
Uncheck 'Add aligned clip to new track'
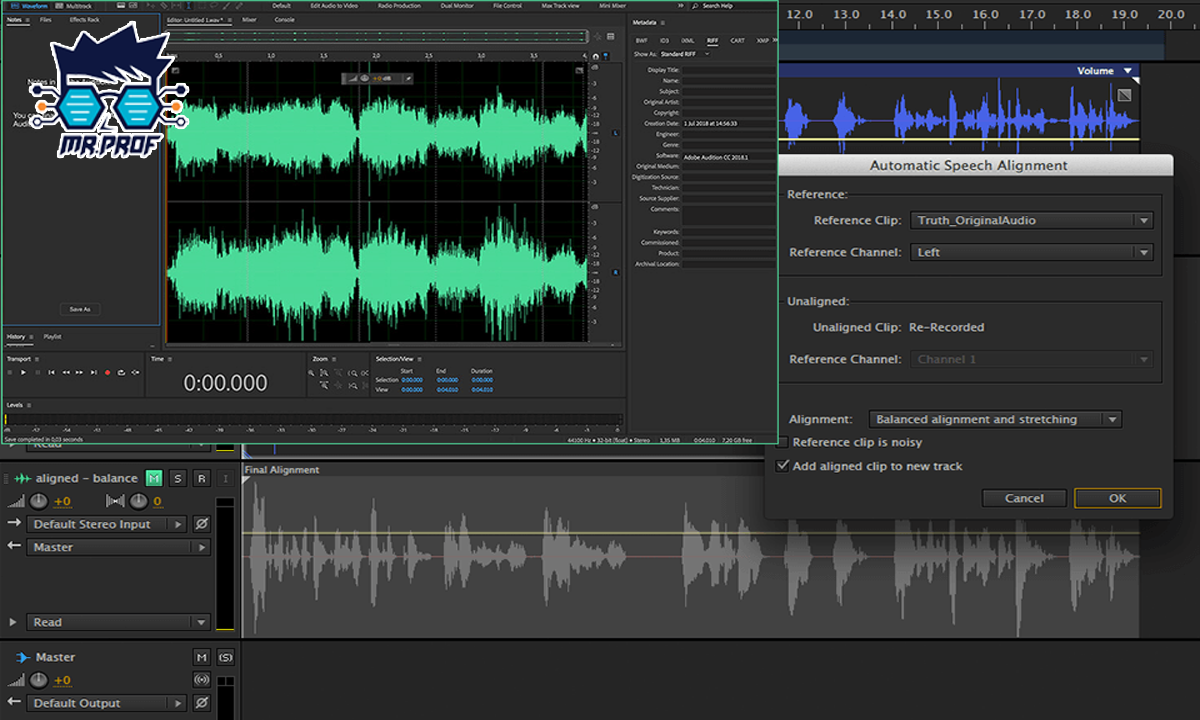click(x=783, y=466)
